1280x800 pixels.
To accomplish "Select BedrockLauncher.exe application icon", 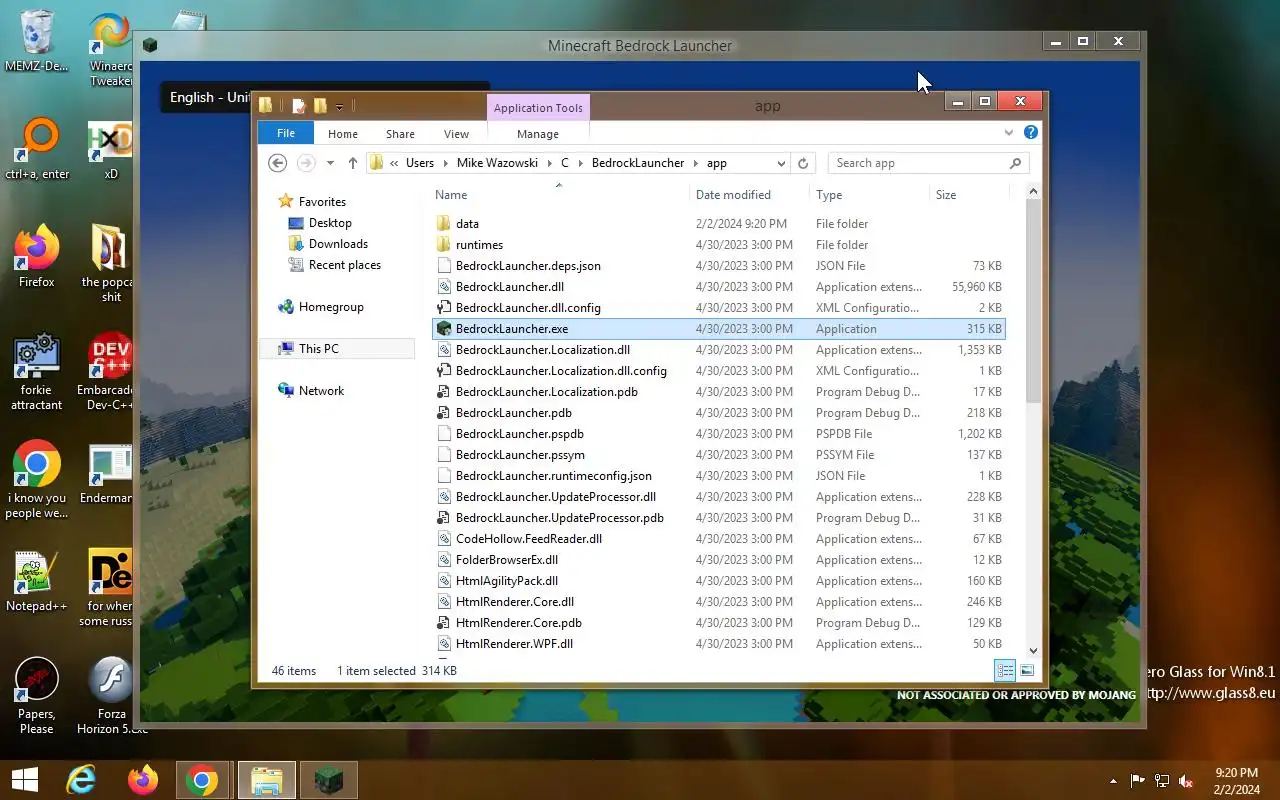I will click(444, 329).
